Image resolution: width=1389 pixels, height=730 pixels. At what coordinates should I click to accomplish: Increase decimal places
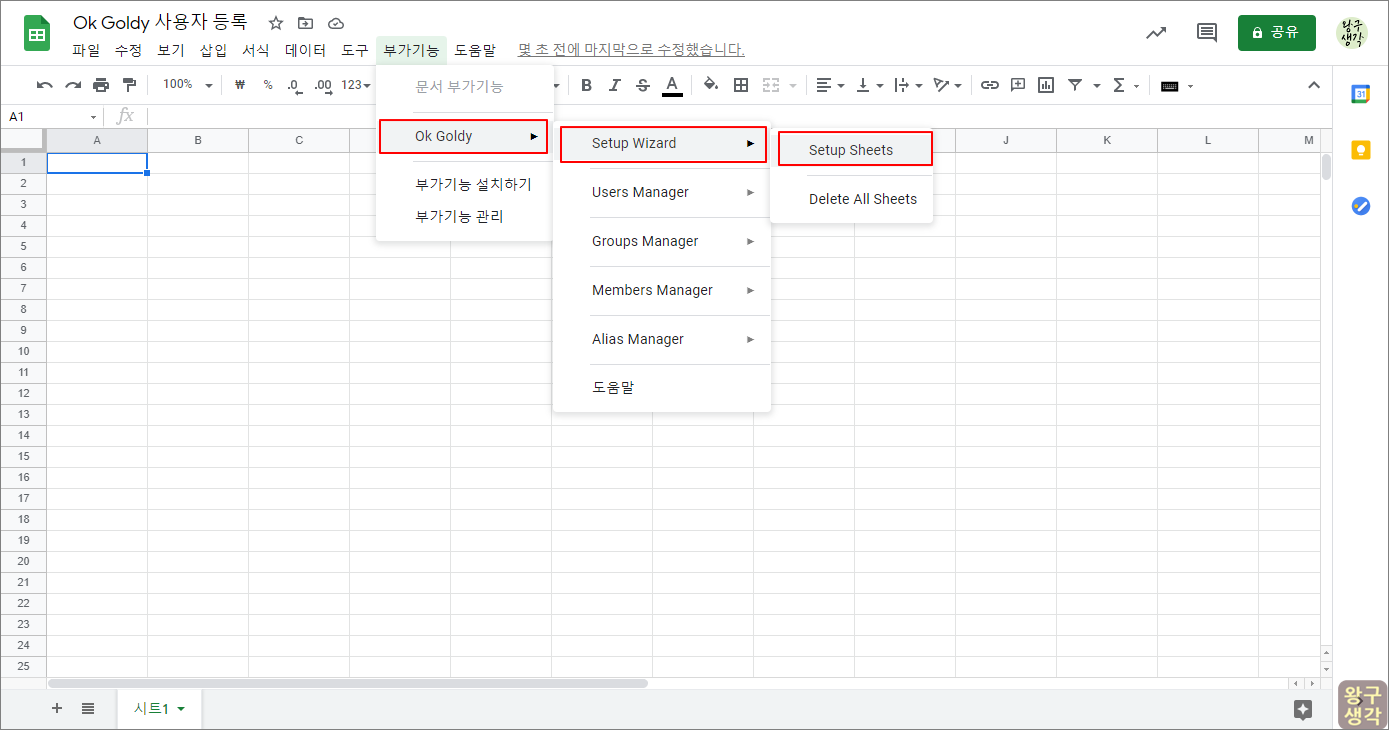pos(322,85)
